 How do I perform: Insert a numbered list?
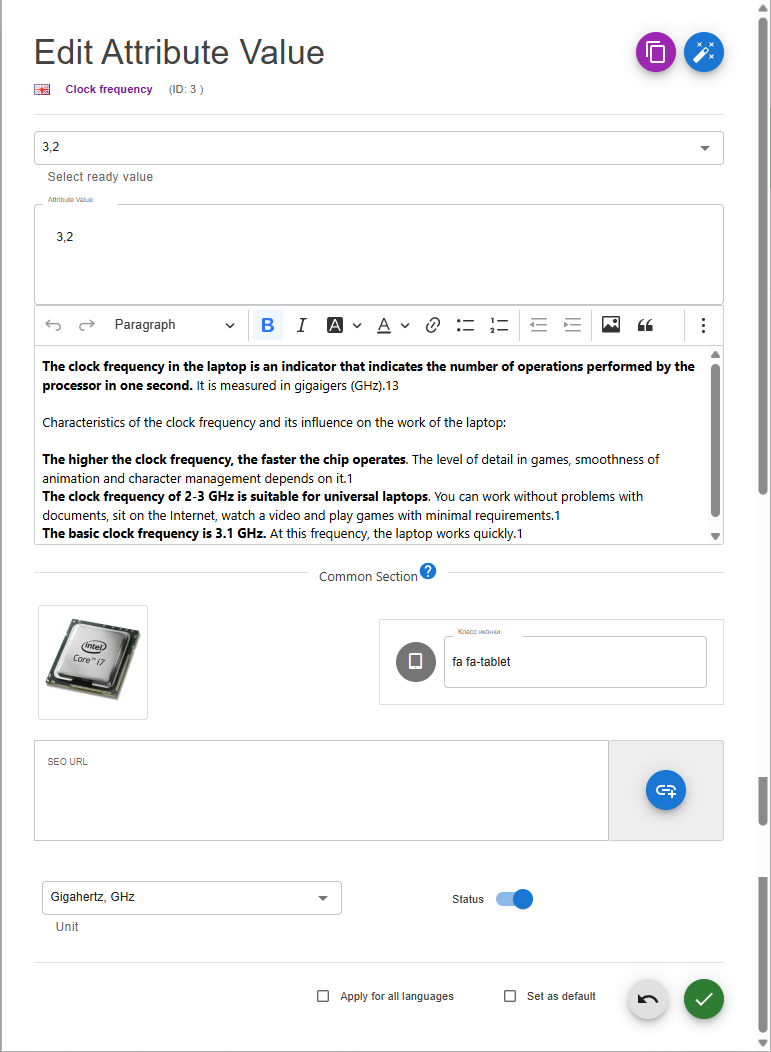(499, 325)
